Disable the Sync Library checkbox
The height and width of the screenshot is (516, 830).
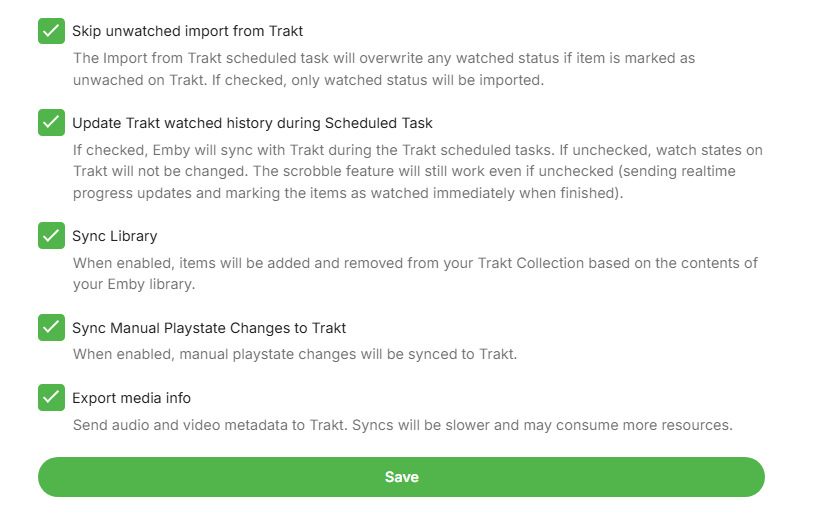pos(51,236)
